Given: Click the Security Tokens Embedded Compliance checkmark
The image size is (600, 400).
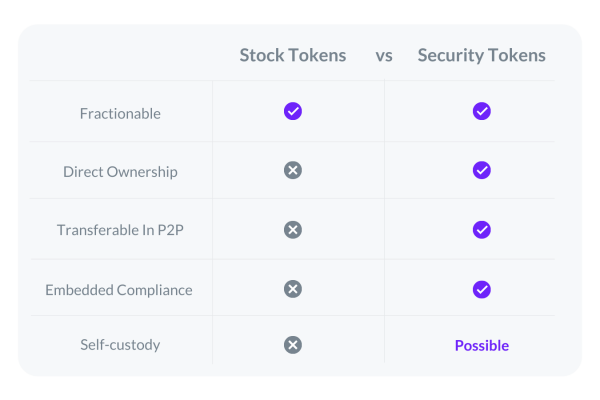Looking at the screenshot, I should [x=482, y=289].
